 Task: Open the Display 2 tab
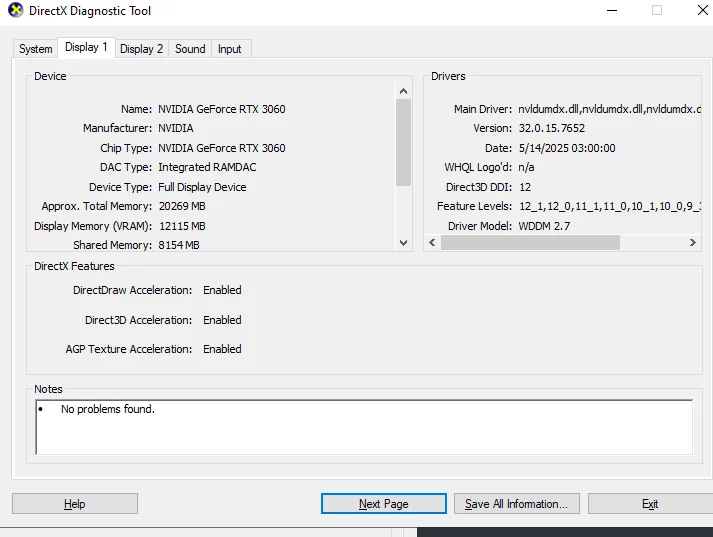[141, 49]
